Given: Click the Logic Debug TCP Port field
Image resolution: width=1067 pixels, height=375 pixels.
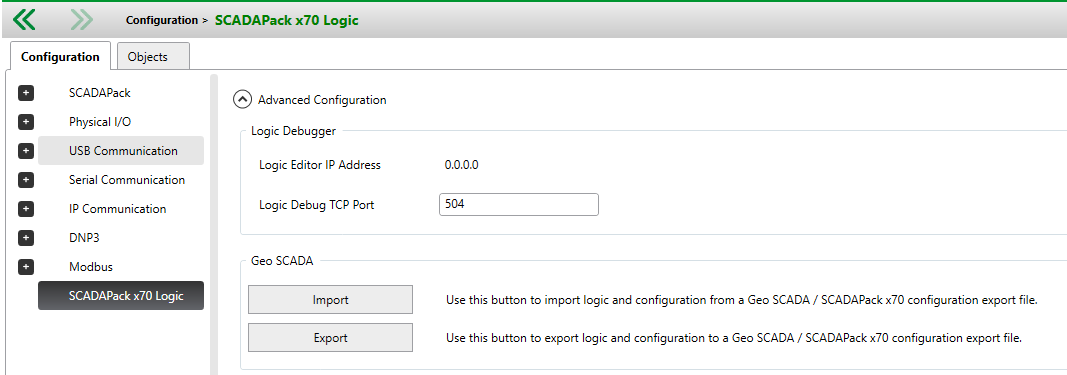Looking at the screenshot, I should (x=519, y=204).
